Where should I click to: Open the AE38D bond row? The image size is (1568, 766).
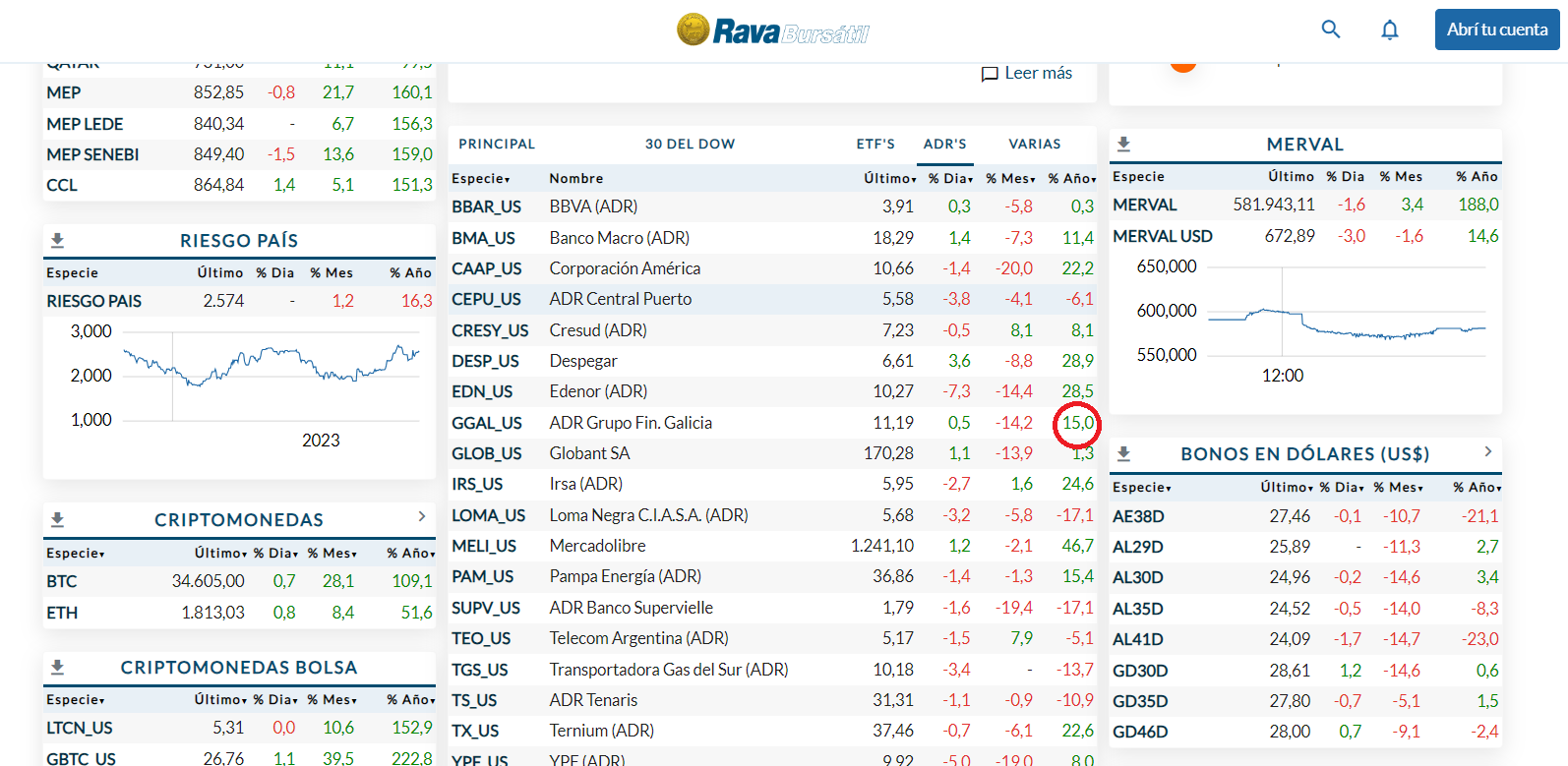(x=1305, y=516)
